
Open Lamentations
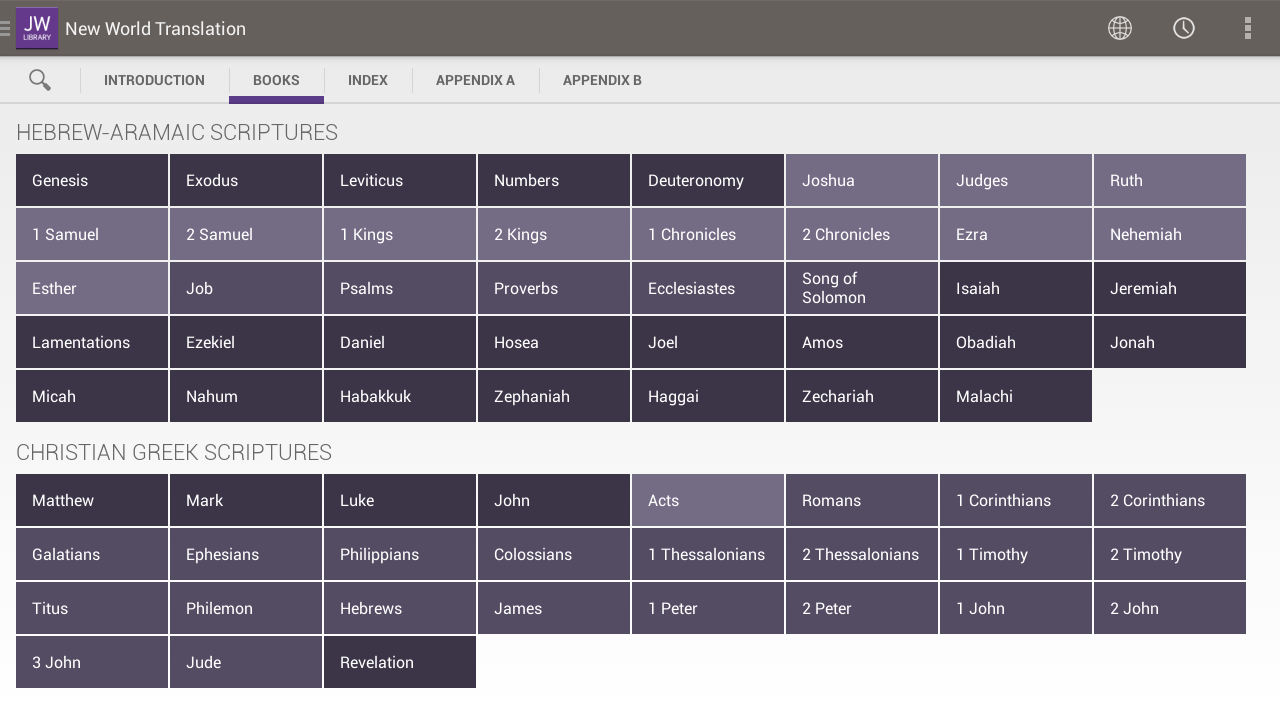pyautogui.click(x=92, y=342)
